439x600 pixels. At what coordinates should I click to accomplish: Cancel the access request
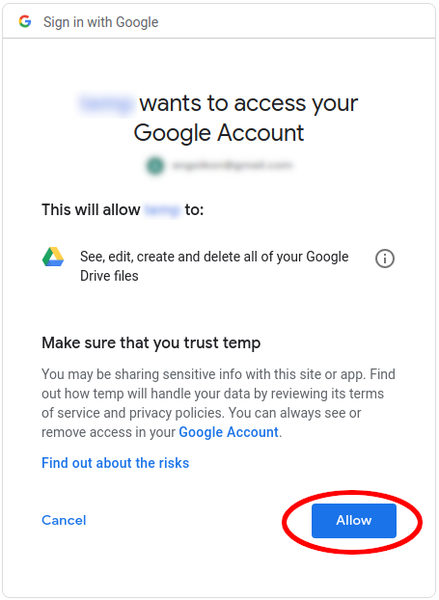[x=64, y=520]
